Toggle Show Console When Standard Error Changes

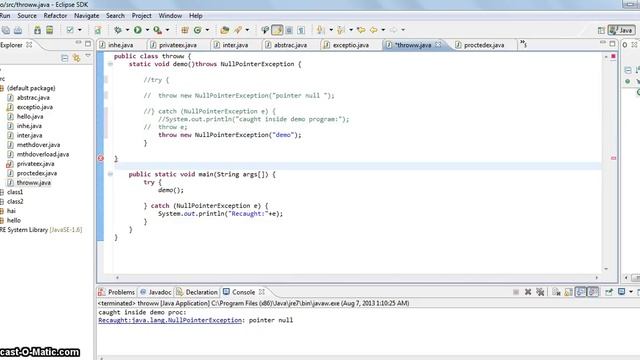click(x=593, y=292)
